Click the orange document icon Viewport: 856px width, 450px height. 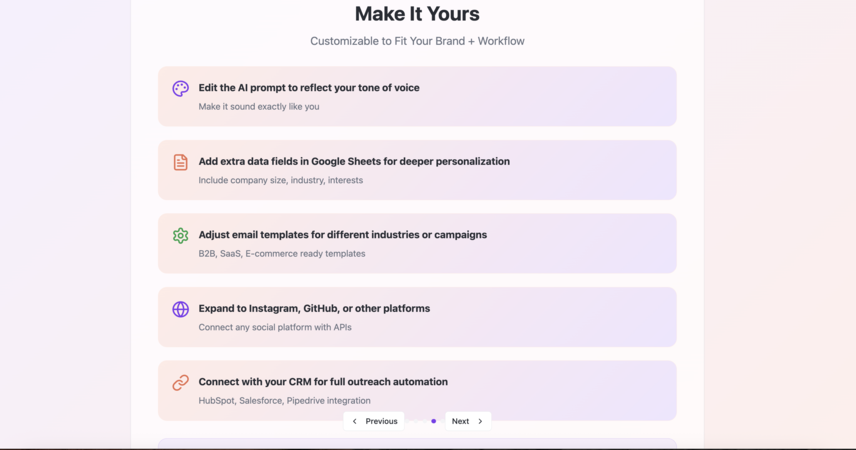[x=181, y=162]
